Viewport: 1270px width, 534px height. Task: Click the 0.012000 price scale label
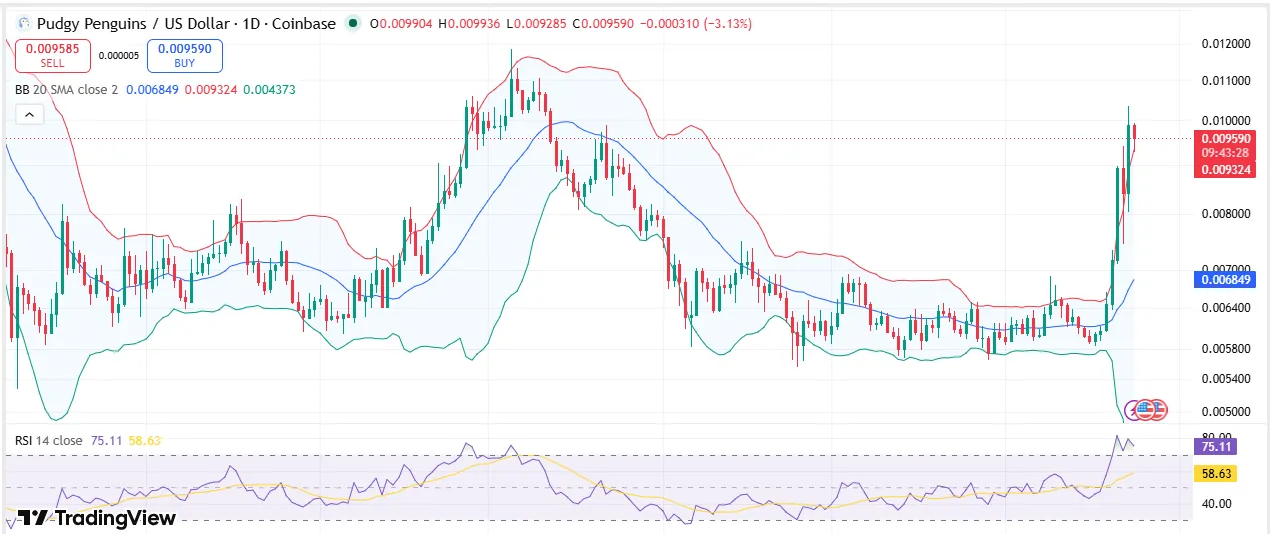pyautogui.click(x=1225, y=44)
